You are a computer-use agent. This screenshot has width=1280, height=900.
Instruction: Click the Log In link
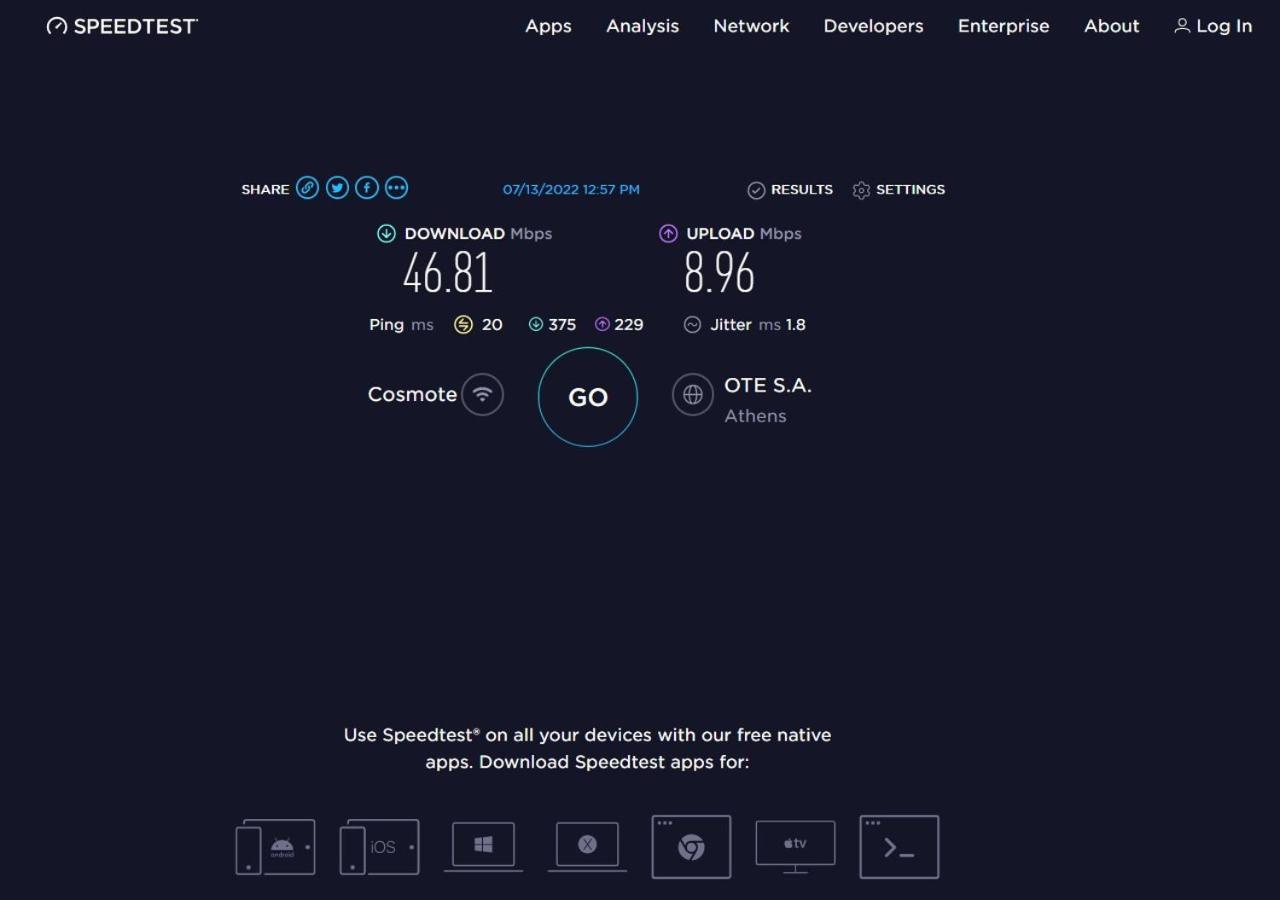[1224, 26]
